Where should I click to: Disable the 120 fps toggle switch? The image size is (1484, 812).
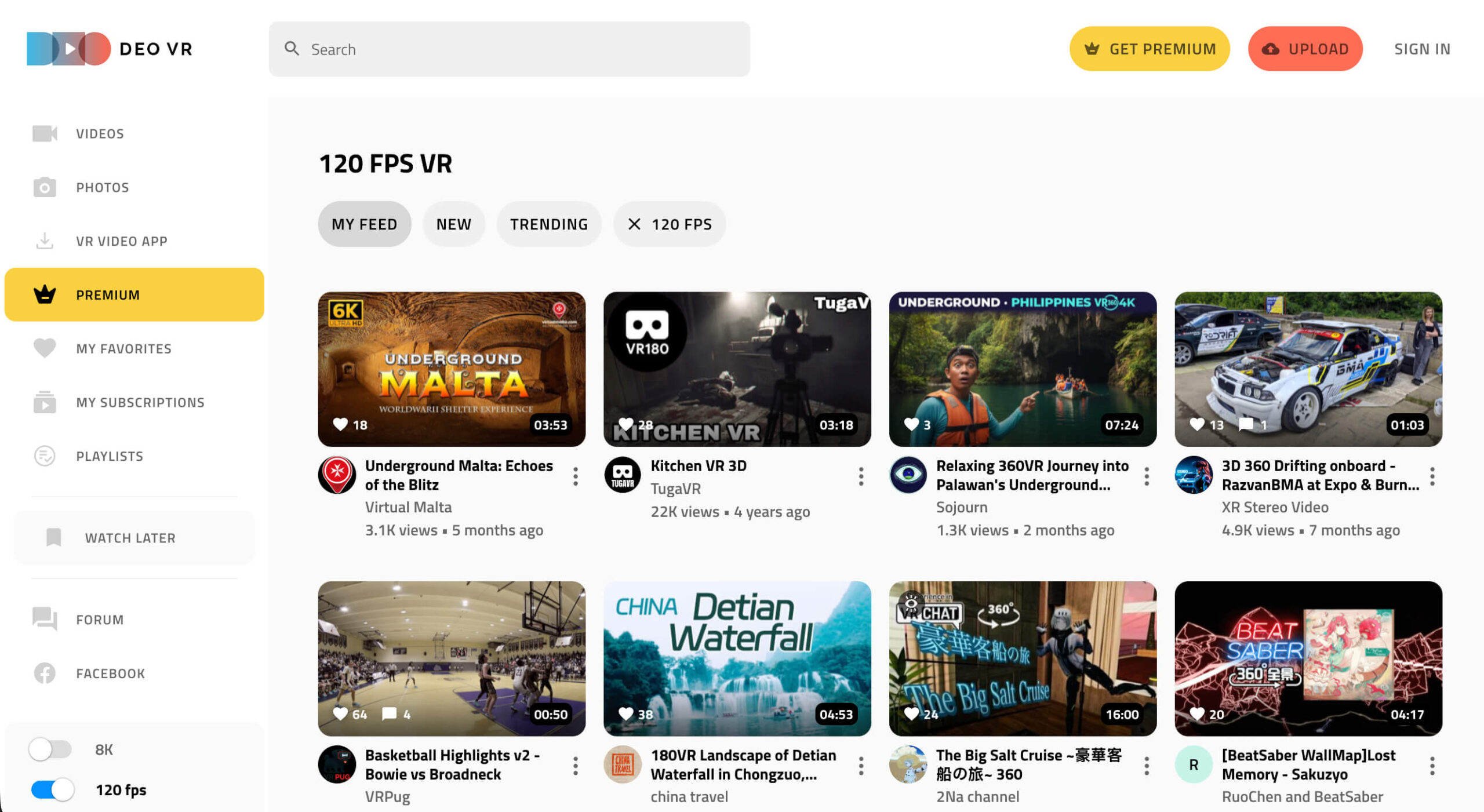(x=53, y=789)
